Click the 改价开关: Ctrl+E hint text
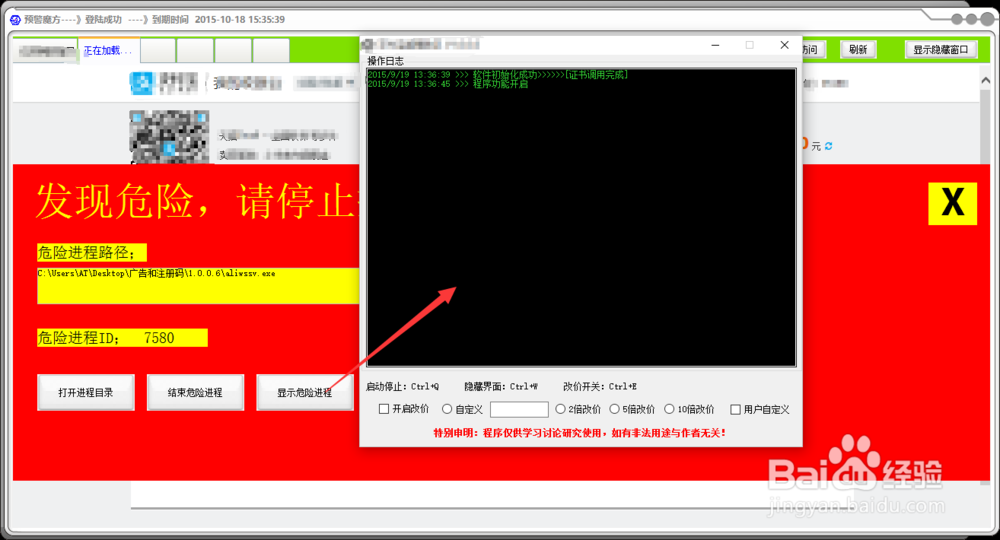Screen dimensions: 1000x540 pos(600,386)
